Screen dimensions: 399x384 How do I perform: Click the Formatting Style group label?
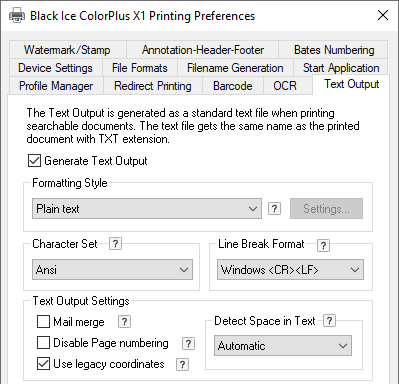pyautogui.click(x=70, y=183)
